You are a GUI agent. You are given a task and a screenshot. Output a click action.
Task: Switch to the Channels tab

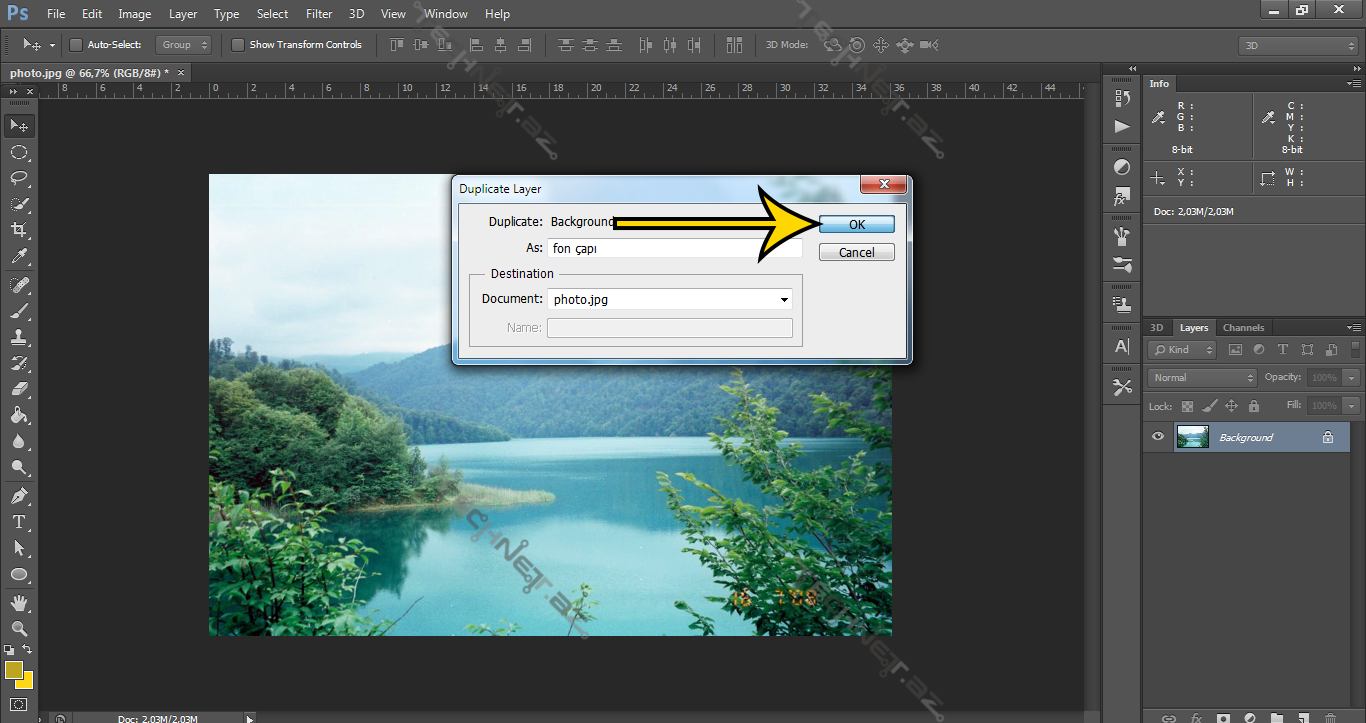pos(1243,328)
